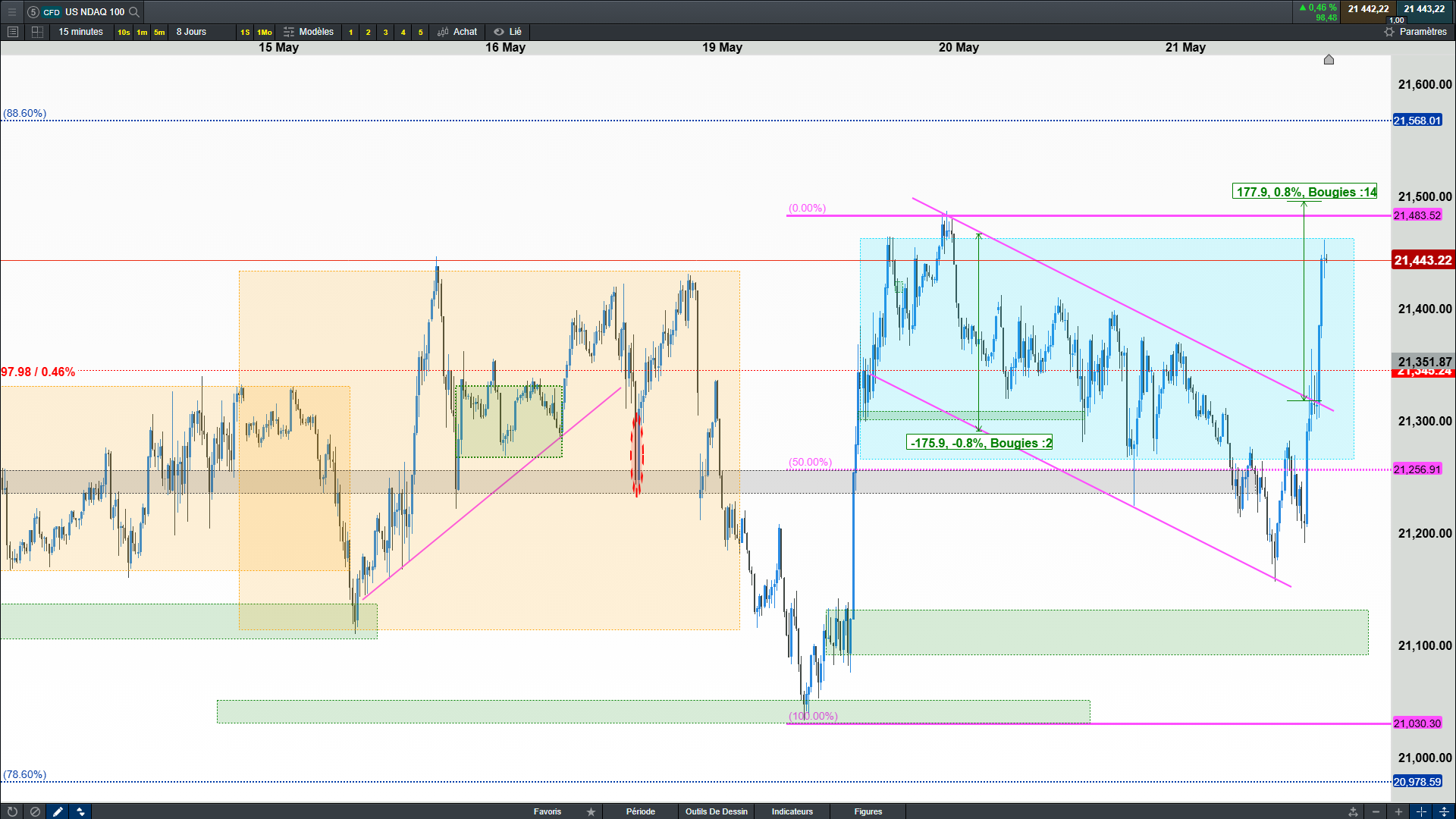Click the Favoris star icon
1456x819 pixels.
(x=591, y=811)
